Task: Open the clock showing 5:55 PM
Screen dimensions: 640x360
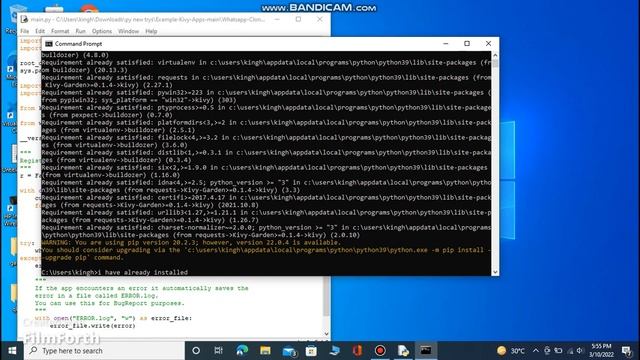Action: [601, 351]
